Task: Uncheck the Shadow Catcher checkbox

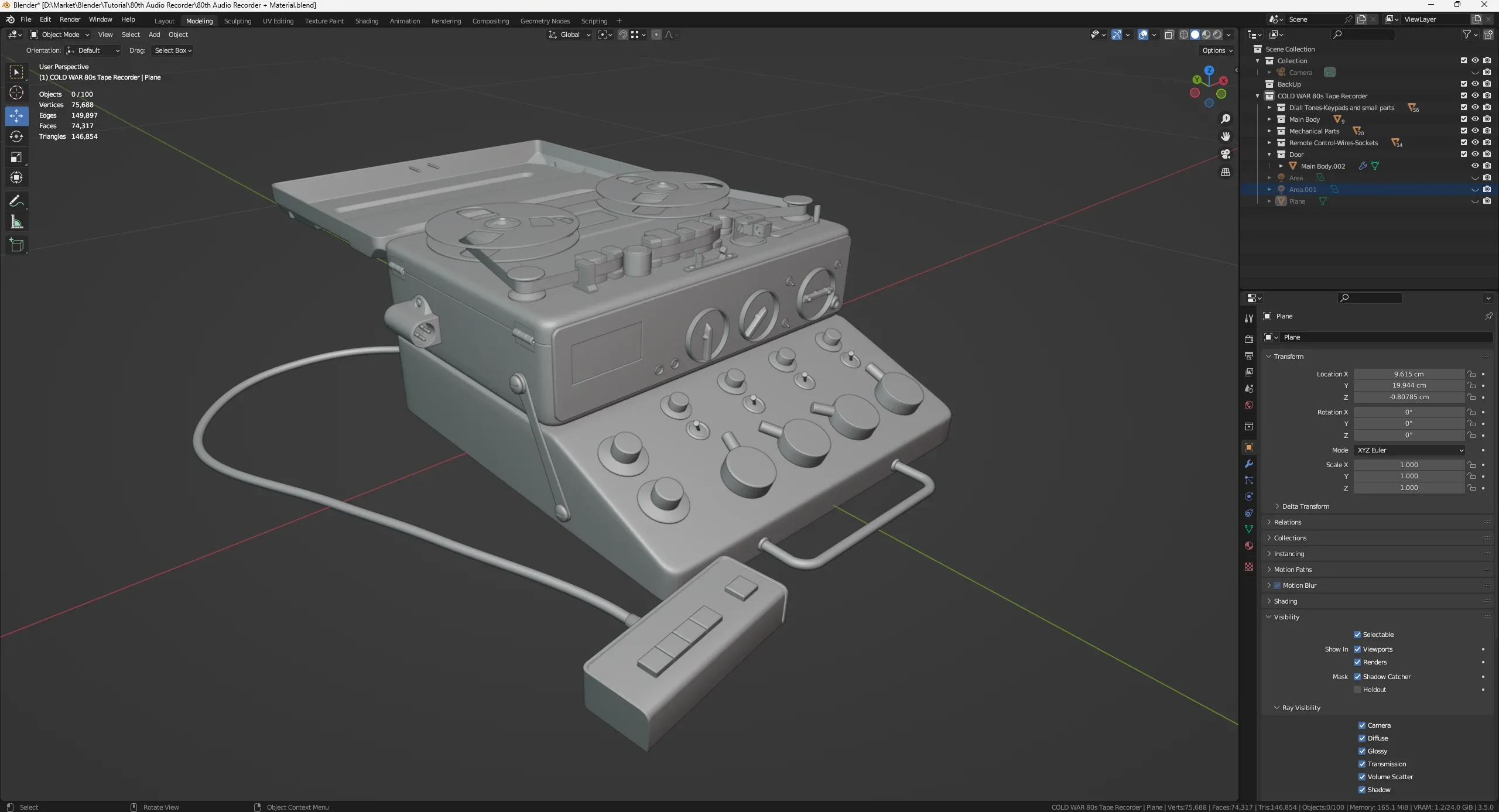Action: point(1357,677)
